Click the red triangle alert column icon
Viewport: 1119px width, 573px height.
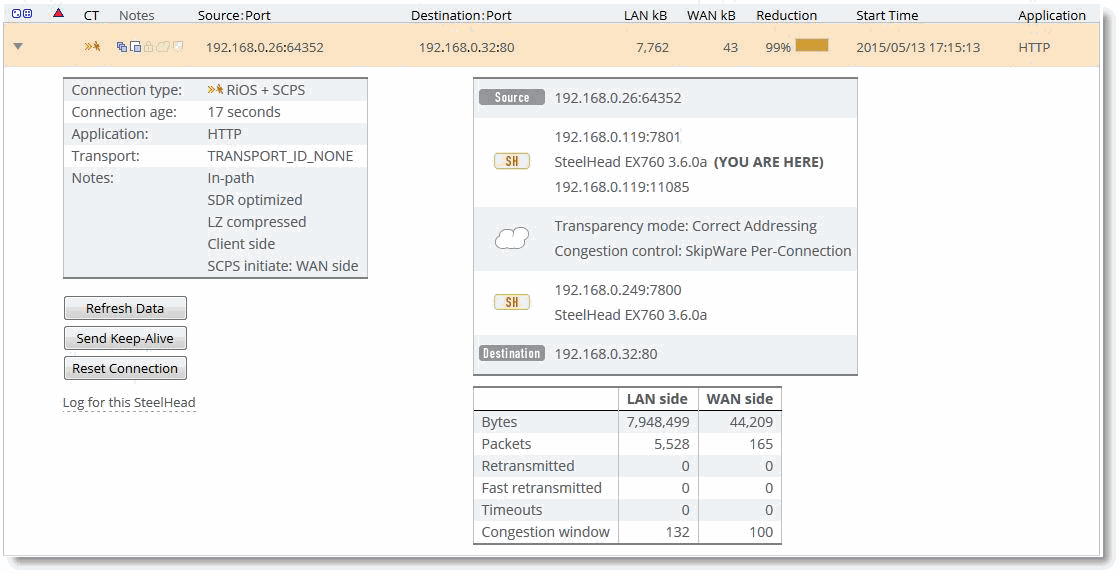[58, 14]
